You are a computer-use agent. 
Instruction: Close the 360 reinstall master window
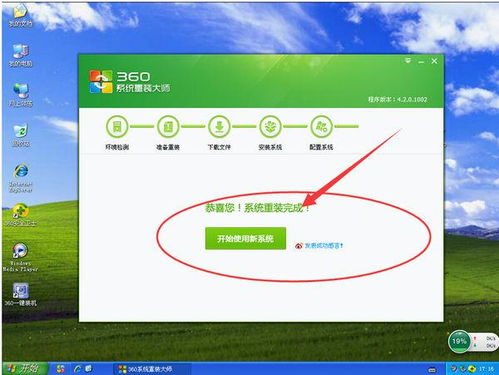tap(434, 61)
